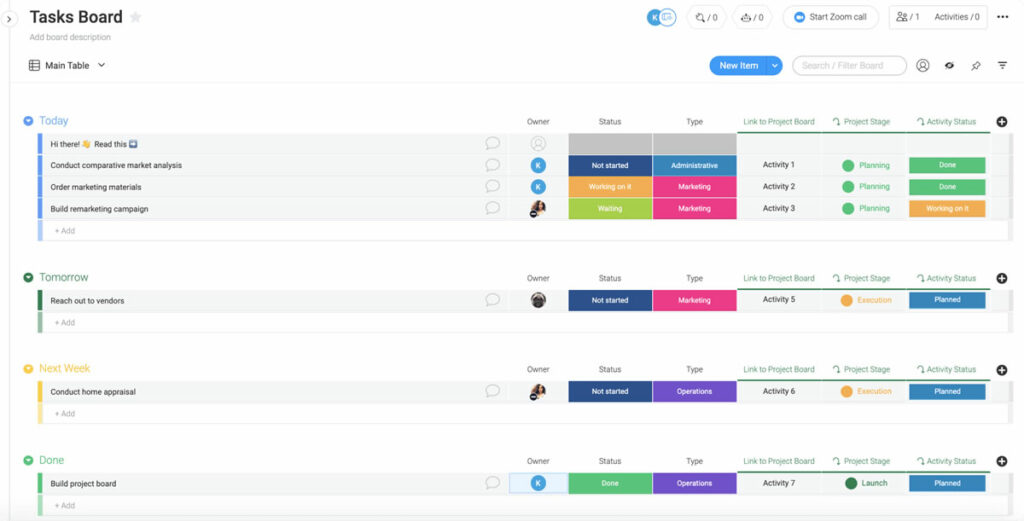Click the Start Zoom call button
Image resolution: width=1024 pixels, height=521 pixels.
830,17
